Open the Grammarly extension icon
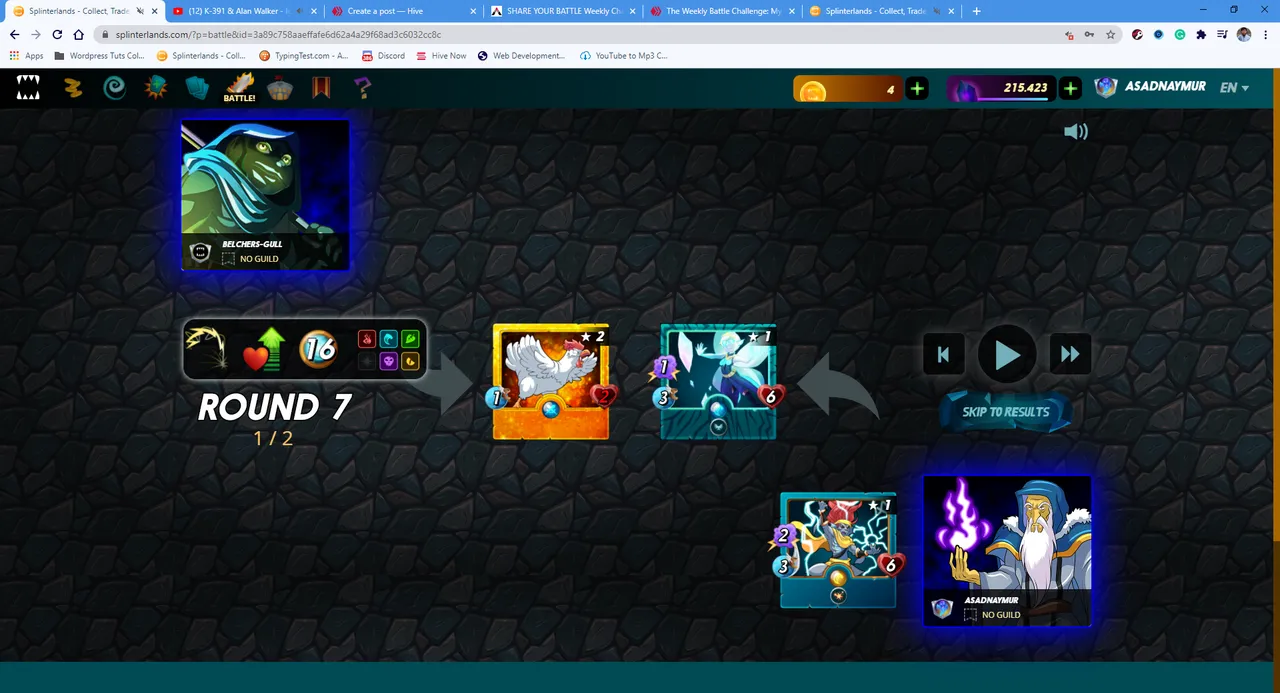Viewport: 1280px width, 693px height. pos(1180,34)
